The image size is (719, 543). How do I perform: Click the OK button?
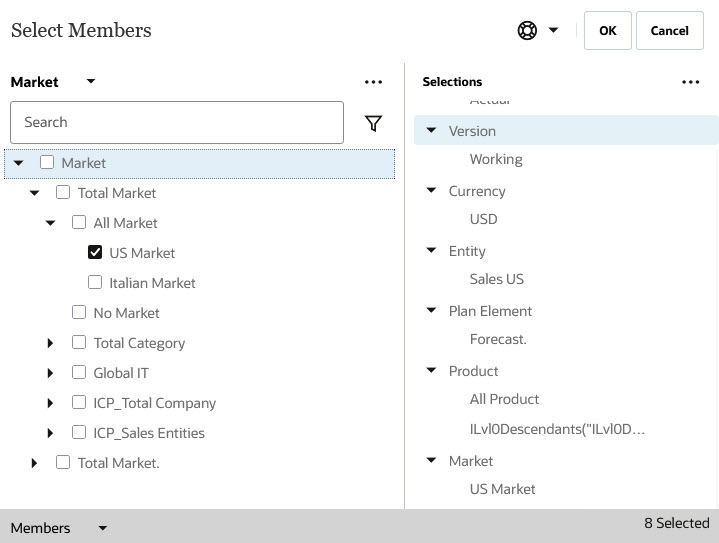(607, 31)
